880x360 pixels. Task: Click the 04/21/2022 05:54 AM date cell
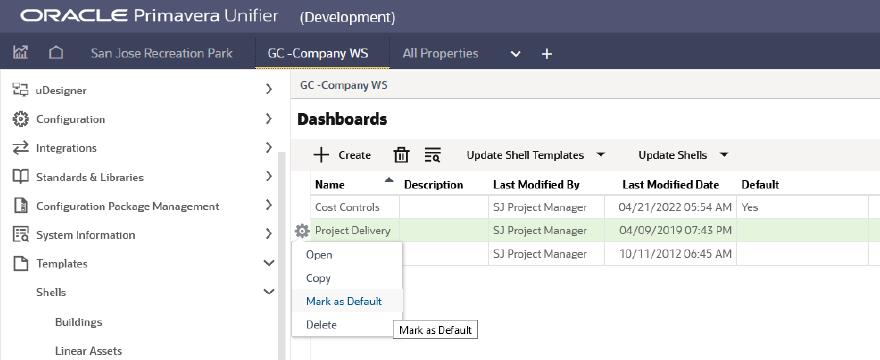click(675, 207)
